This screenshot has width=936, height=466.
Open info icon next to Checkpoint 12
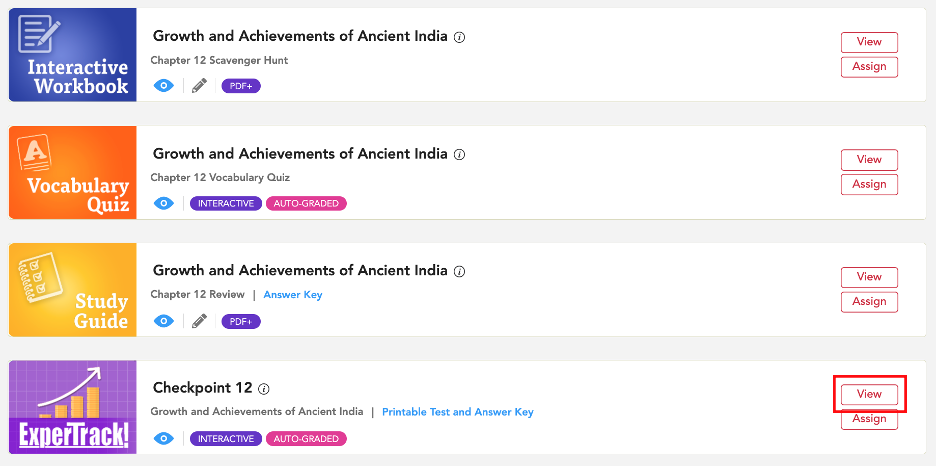click(264, 389)
